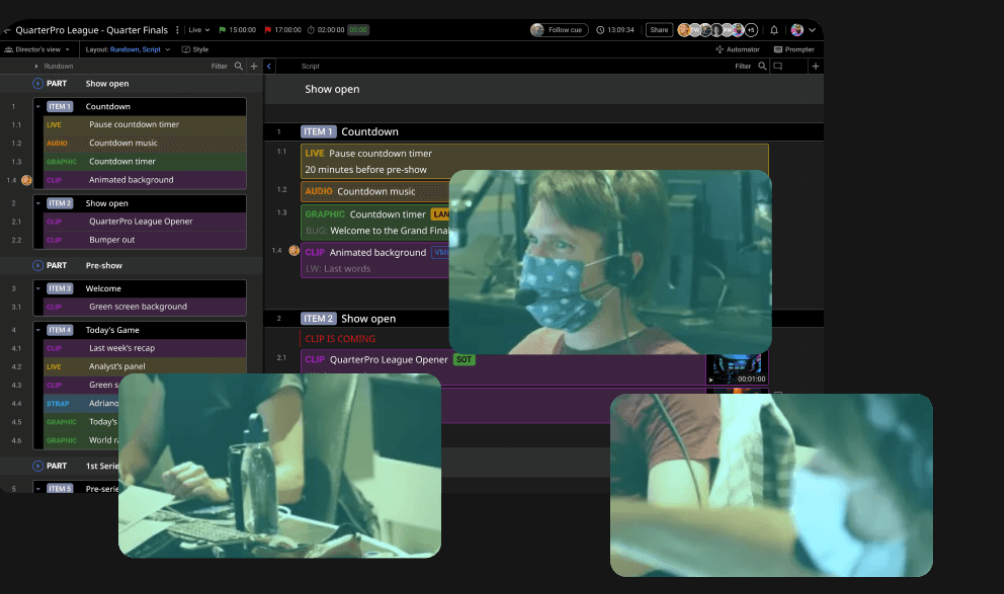The height and width of the screenshot is (594, 1004).
Task: Add new element in Script panel
Action: [815, 66]
